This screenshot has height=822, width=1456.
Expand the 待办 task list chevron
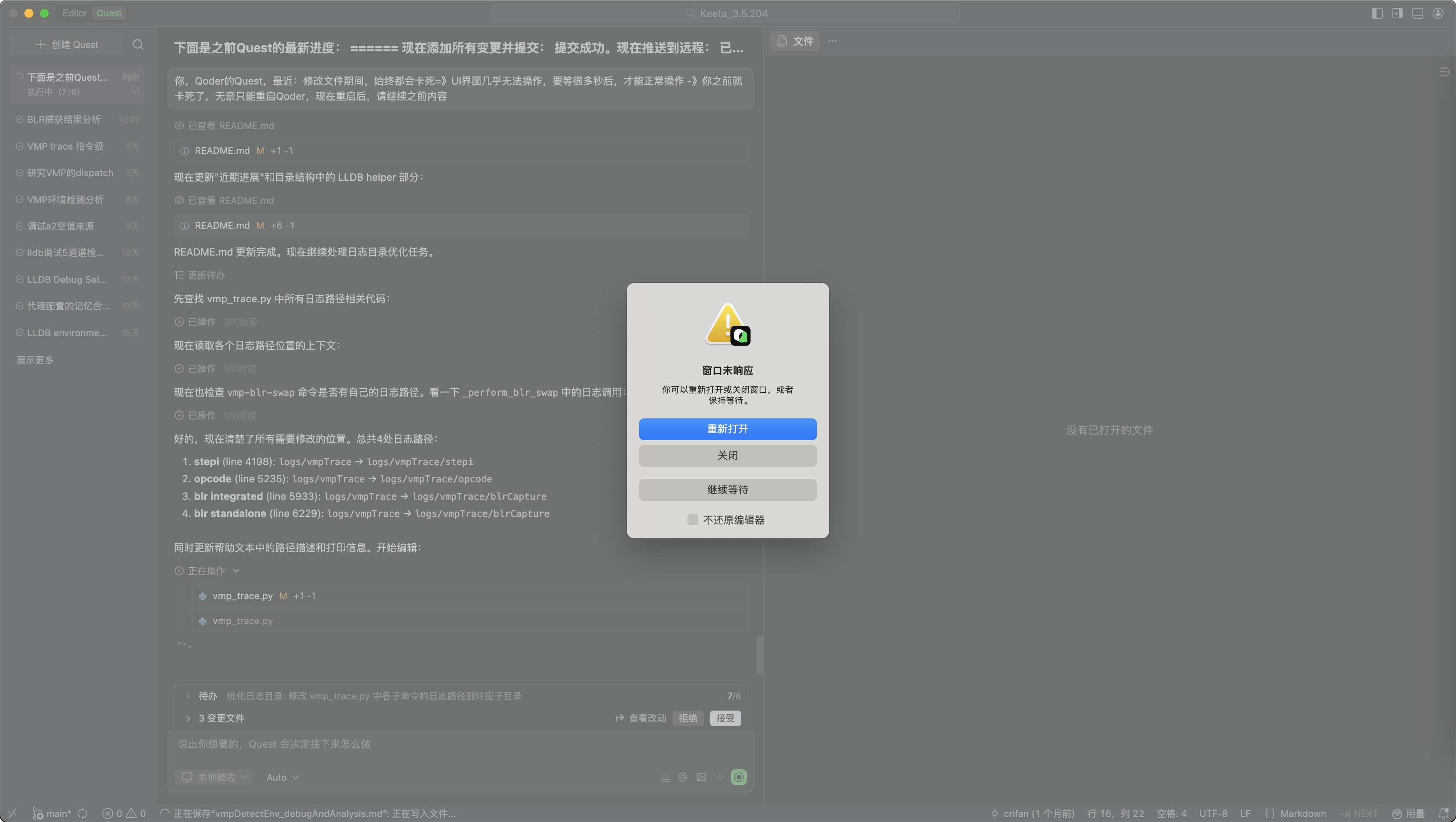188,696
